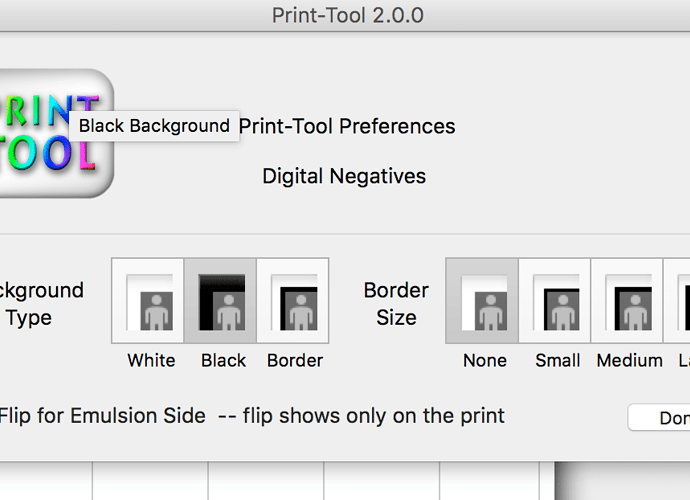This screenshot has width=690, height=500.
Task: Click the Digital Negatives heading
Action: [x=344, y=176]
